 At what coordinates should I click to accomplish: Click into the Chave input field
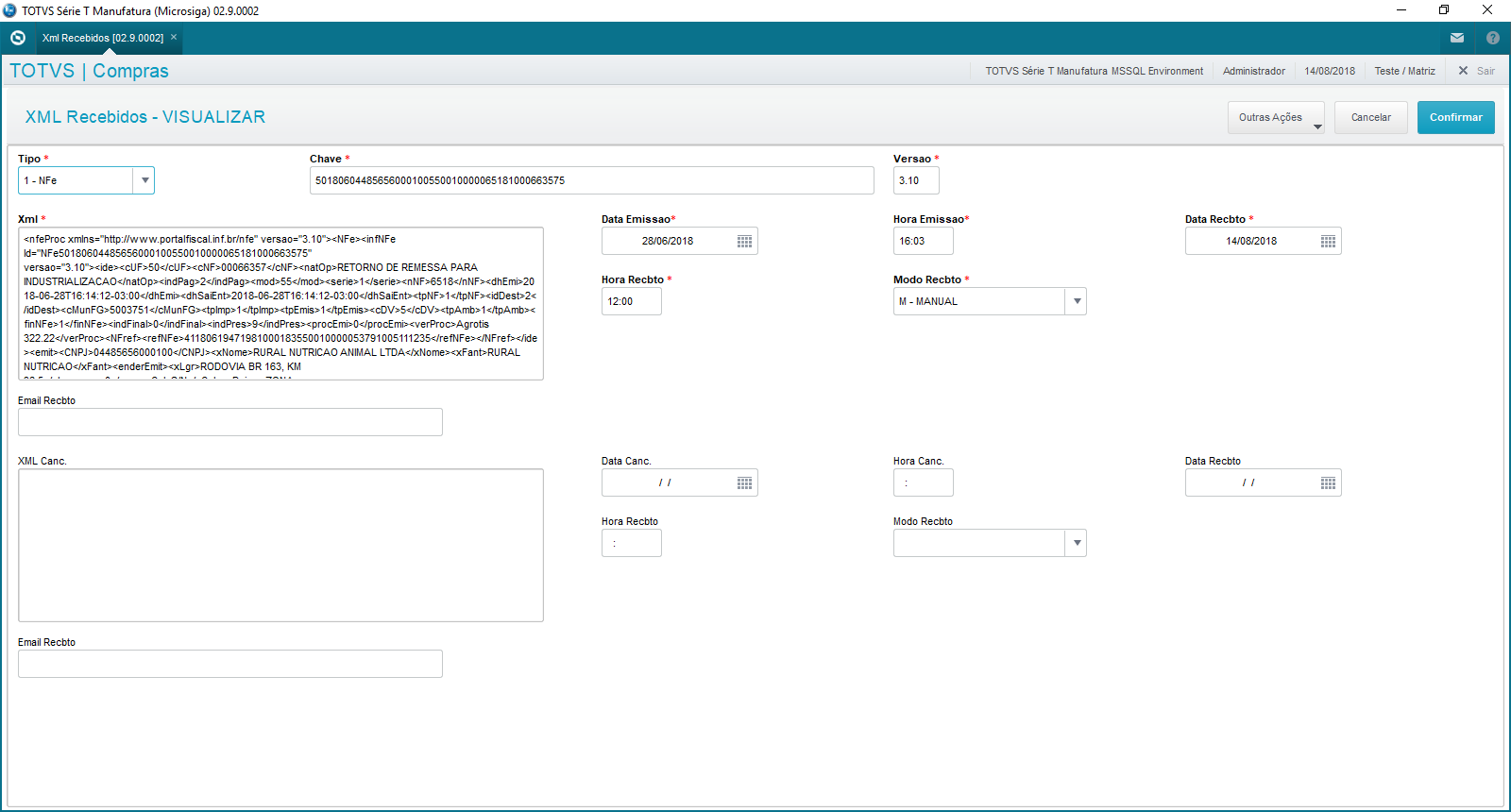point(591,180)
